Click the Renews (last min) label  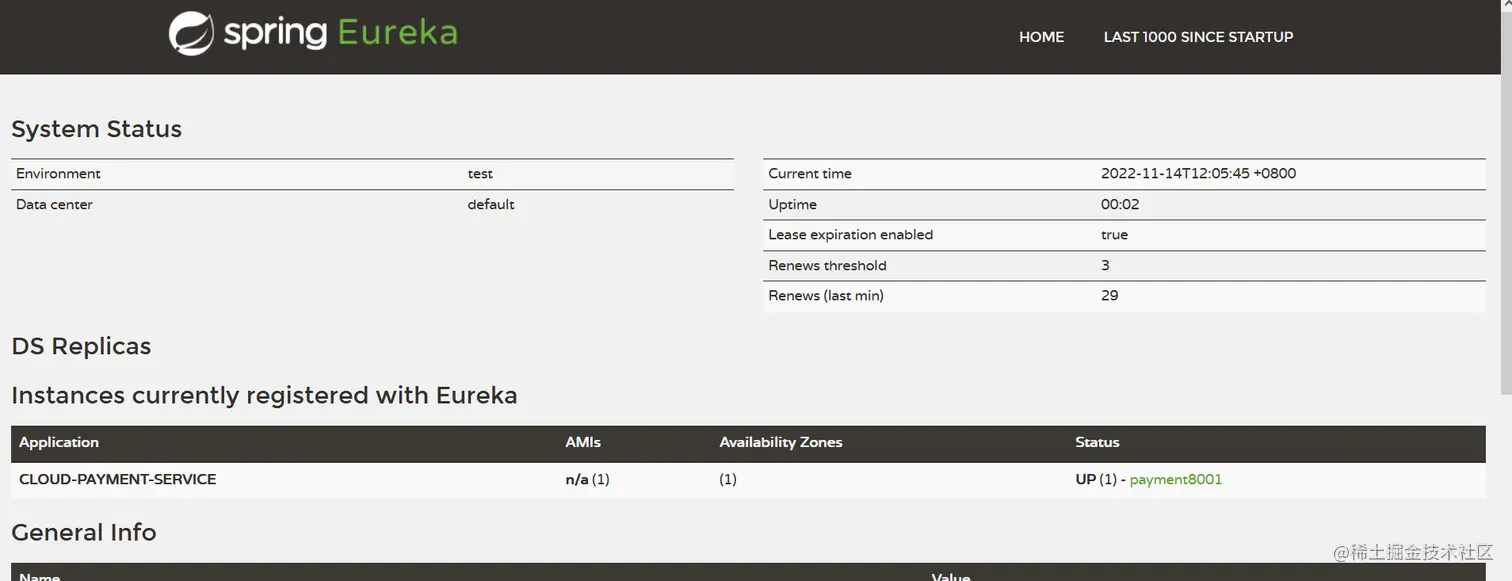pos(826,295)
